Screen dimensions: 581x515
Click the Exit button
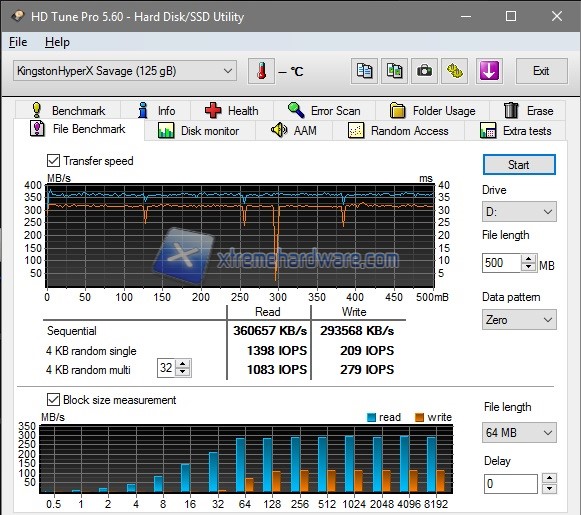pyautogui.click(x=541, y=71)
